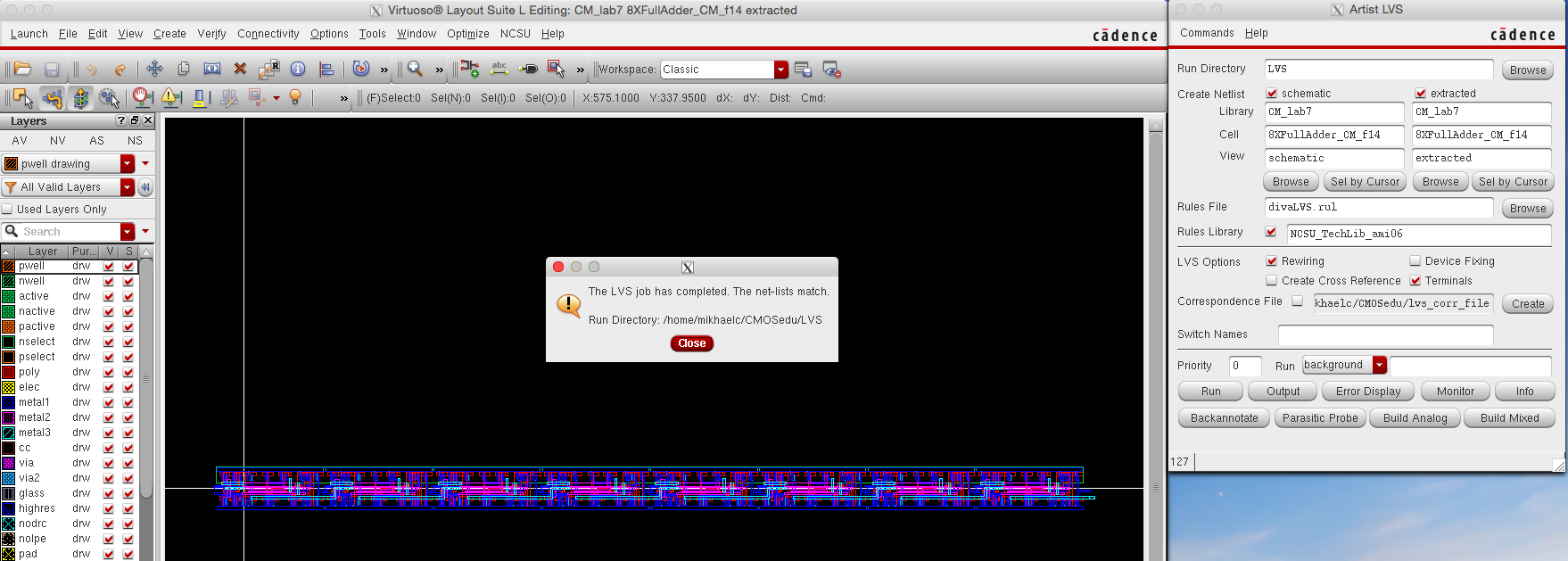Screen dimensions: 1568x561
Task: Open the Edit Properties info icon
Action: (298, 69)
